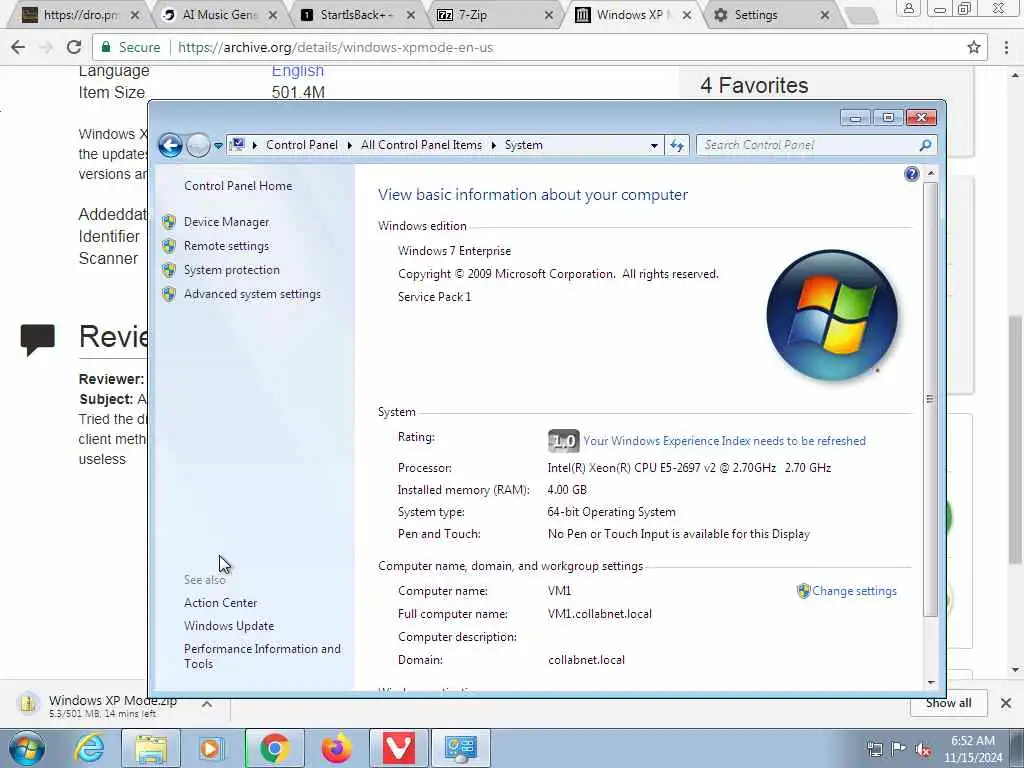Click the Forward arrow in Control Panel window

[x=198, y=145]
